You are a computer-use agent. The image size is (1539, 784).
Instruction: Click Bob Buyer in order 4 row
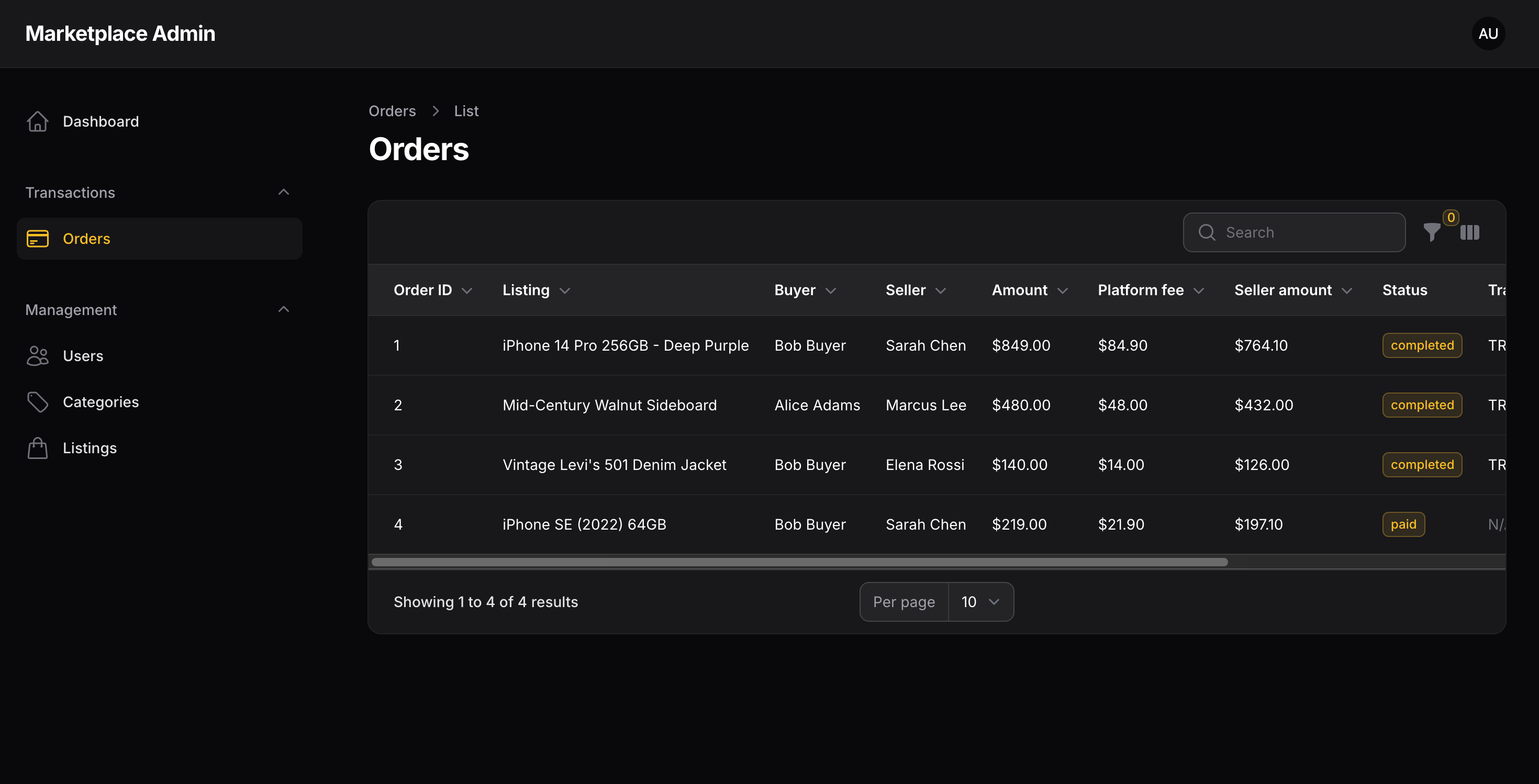tap(810, 524)
